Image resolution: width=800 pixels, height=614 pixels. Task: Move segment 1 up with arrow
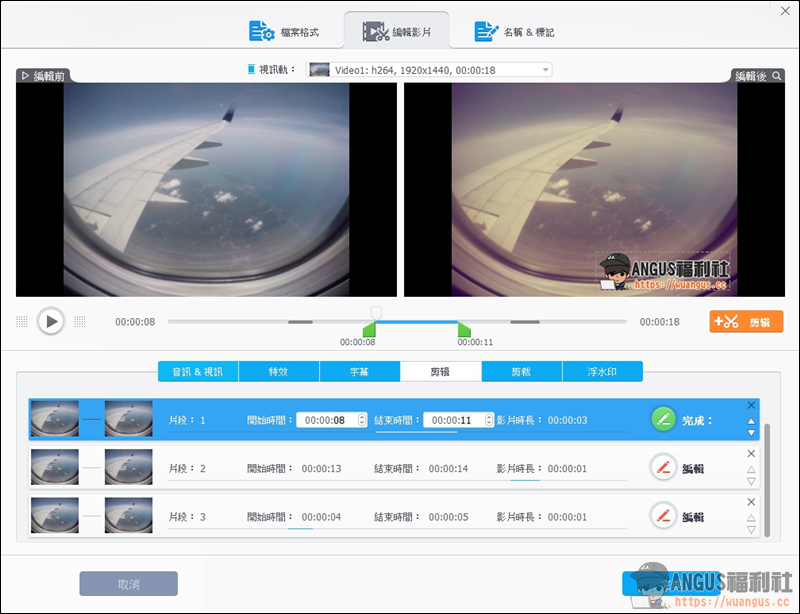[751, 422]
